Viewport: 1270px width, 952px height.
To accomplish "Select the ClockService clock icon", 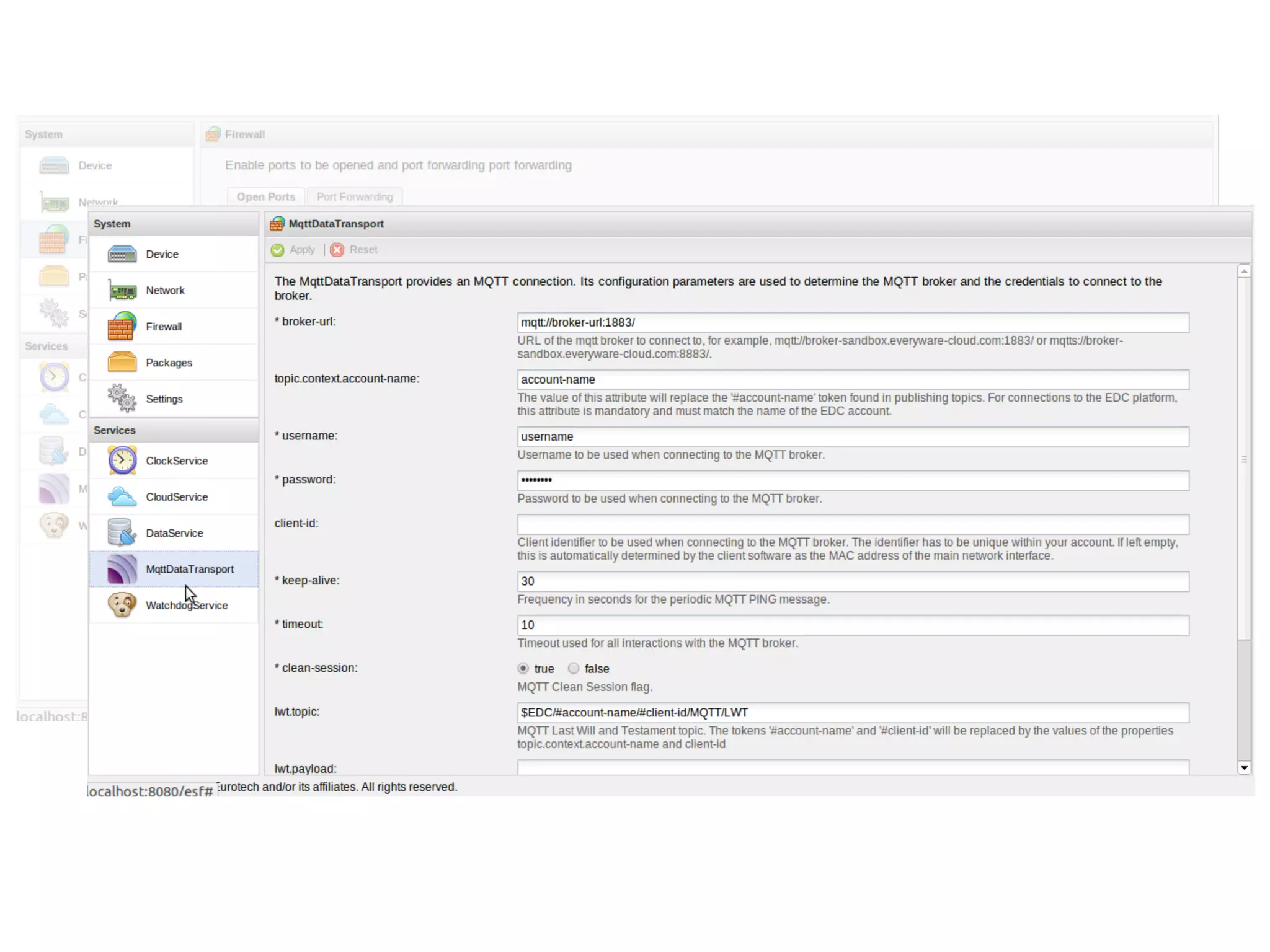I will coord(122,461).
